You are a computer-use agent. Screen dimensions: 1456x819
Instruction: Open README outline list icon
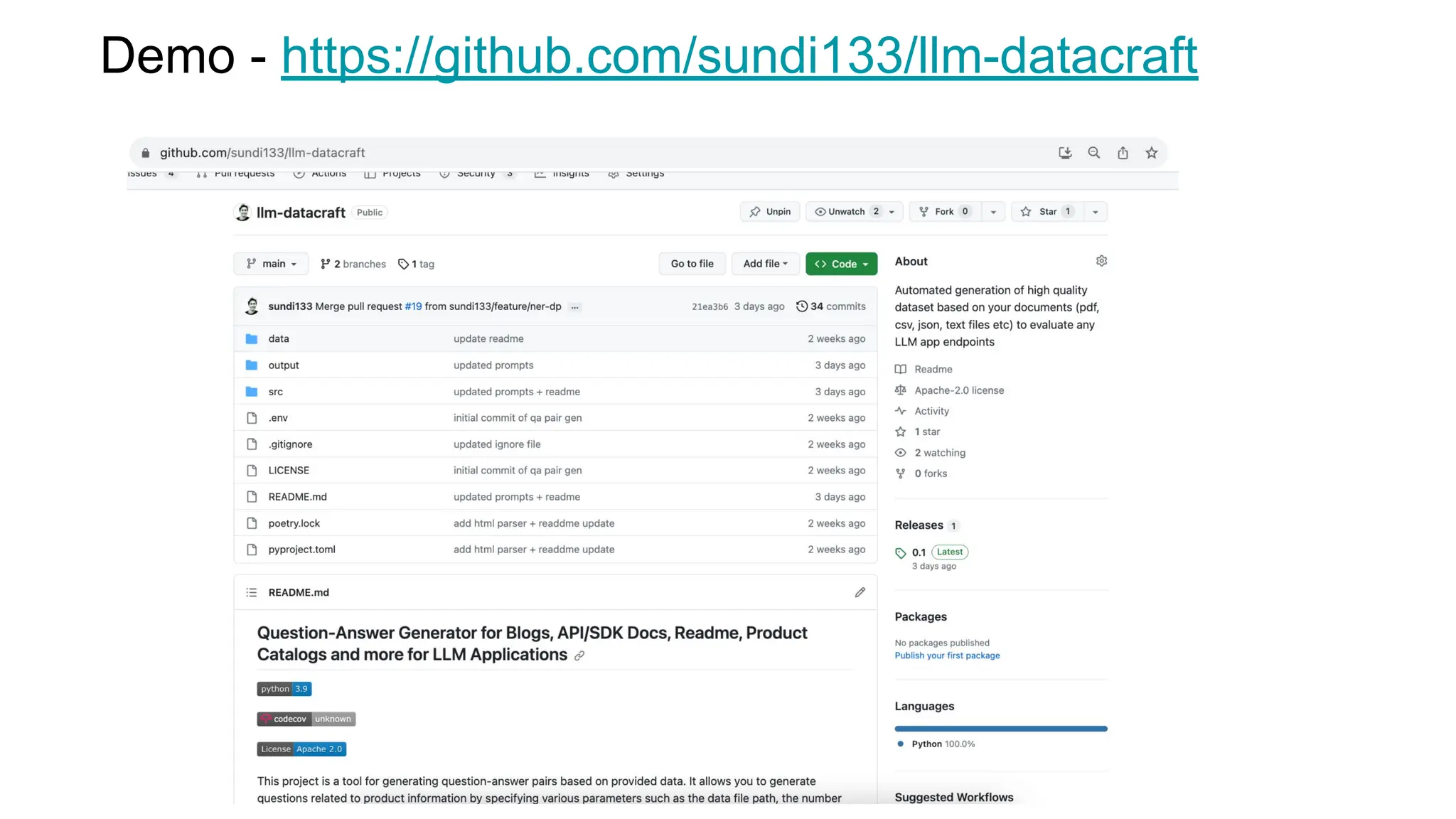click(x=251, y=592)
